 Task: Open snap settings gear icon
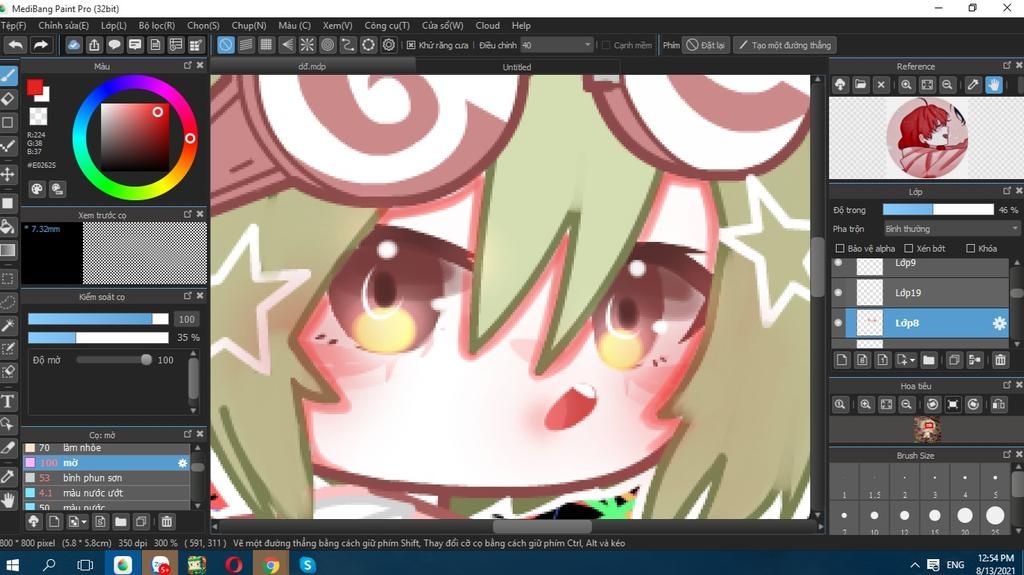[389, 45]
